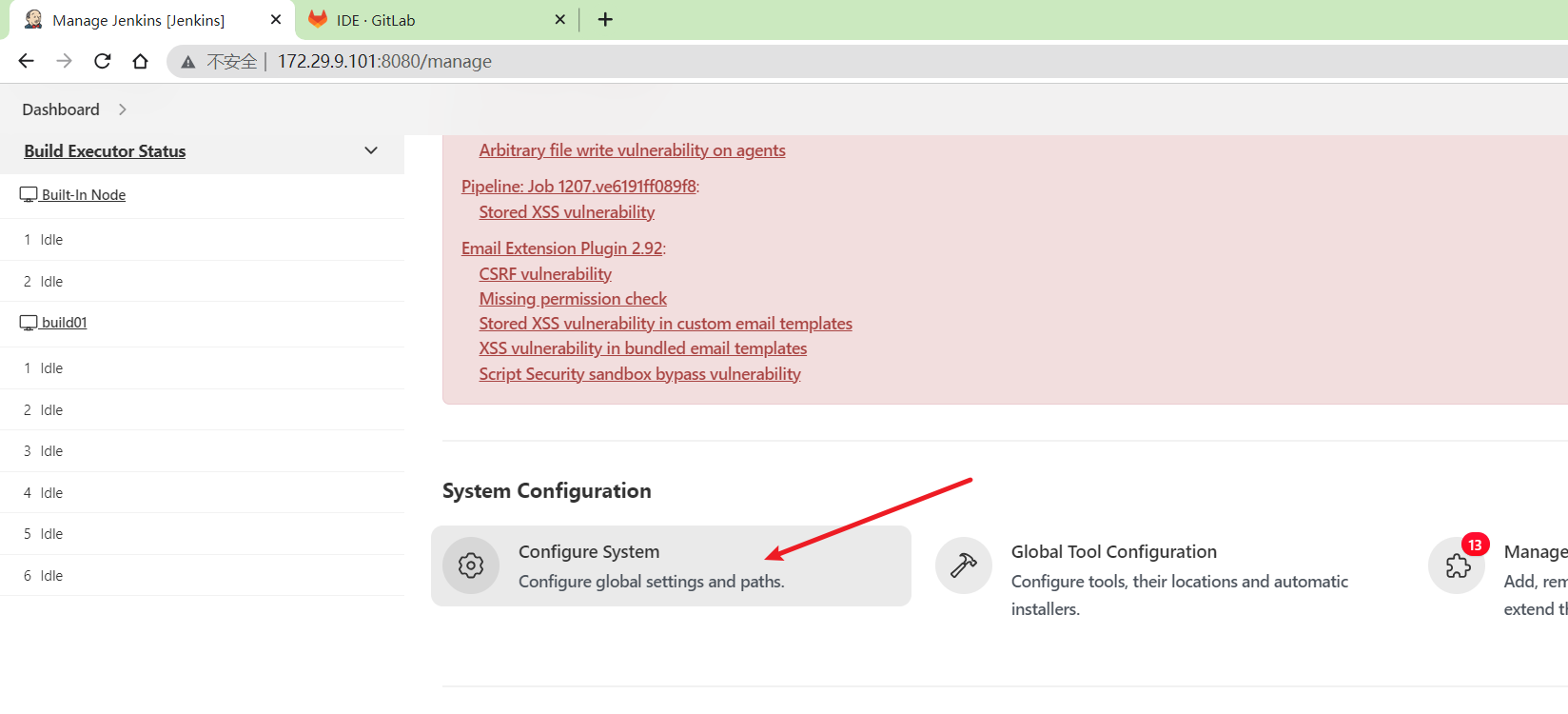The width and height of the screenshot is (1568, 714).
Task: Click the browser back arrow
Action: 26,61
